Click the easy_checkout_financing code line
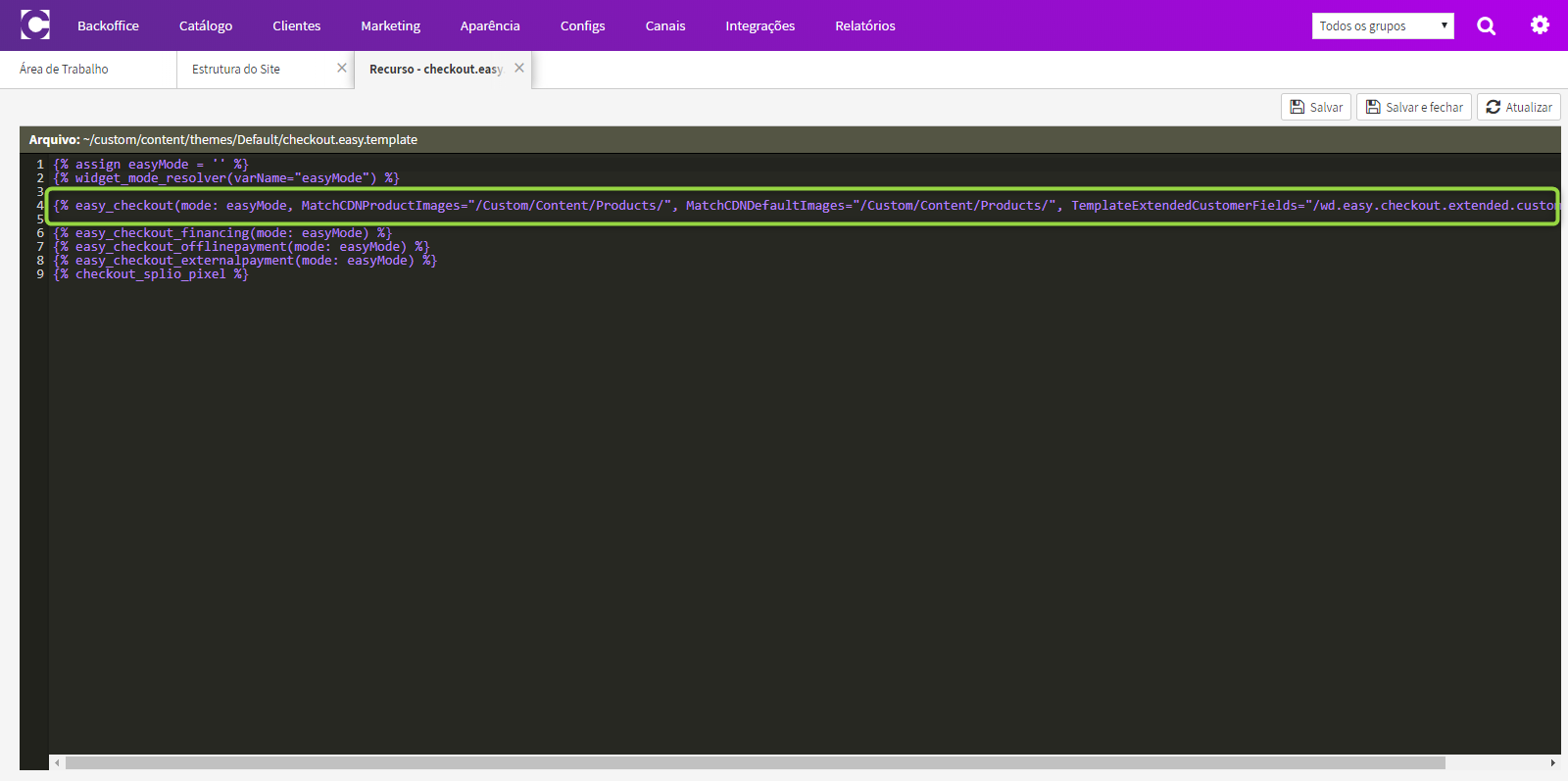 (222, 233)
